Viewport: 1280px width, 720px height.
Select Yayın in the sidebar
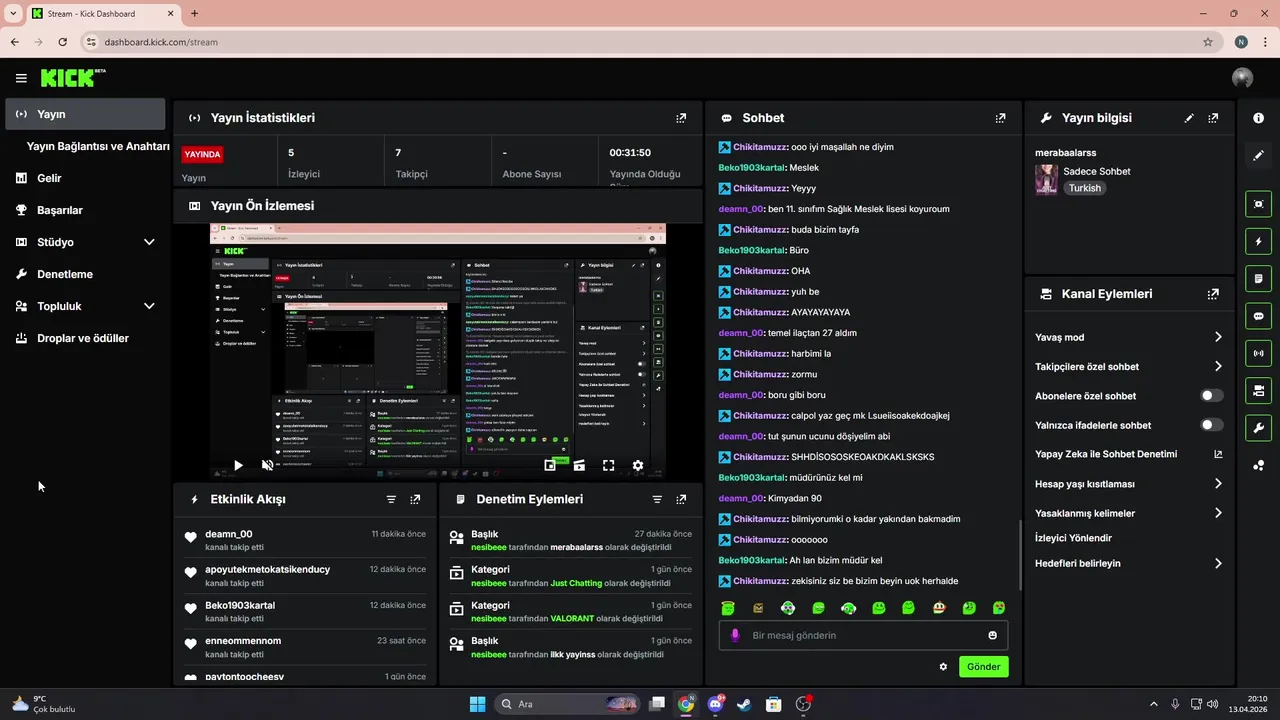coord(85,114)
